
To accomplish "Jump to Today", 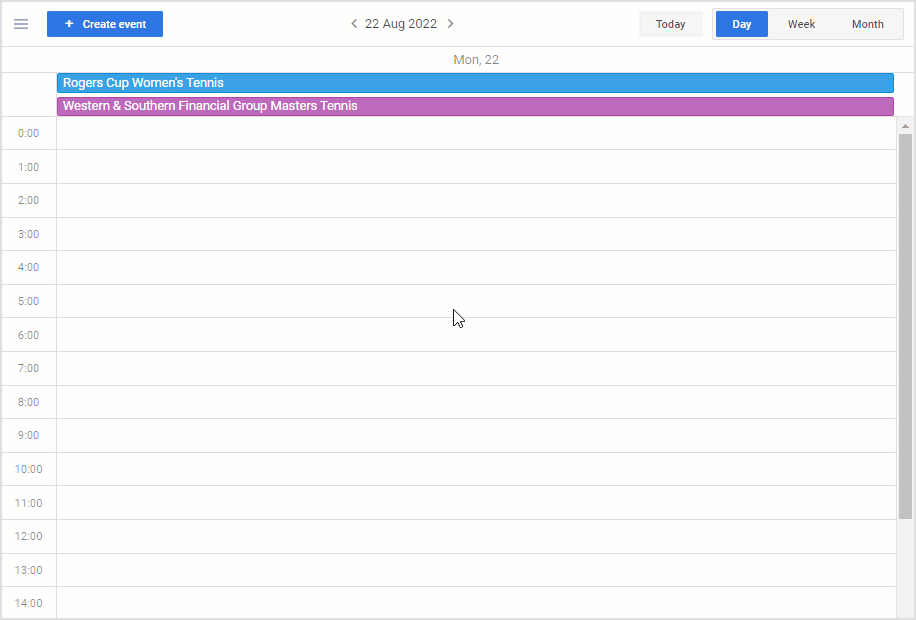I will 670,24.
